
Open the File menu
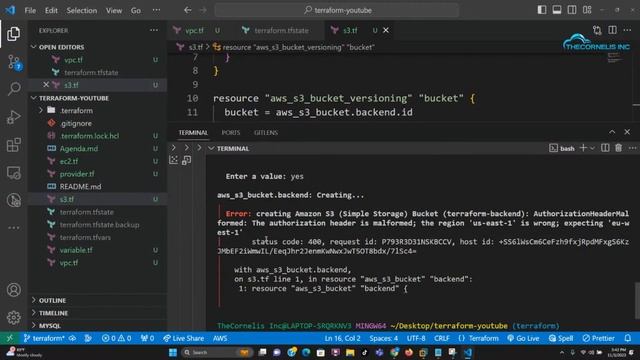pos(30,10)
